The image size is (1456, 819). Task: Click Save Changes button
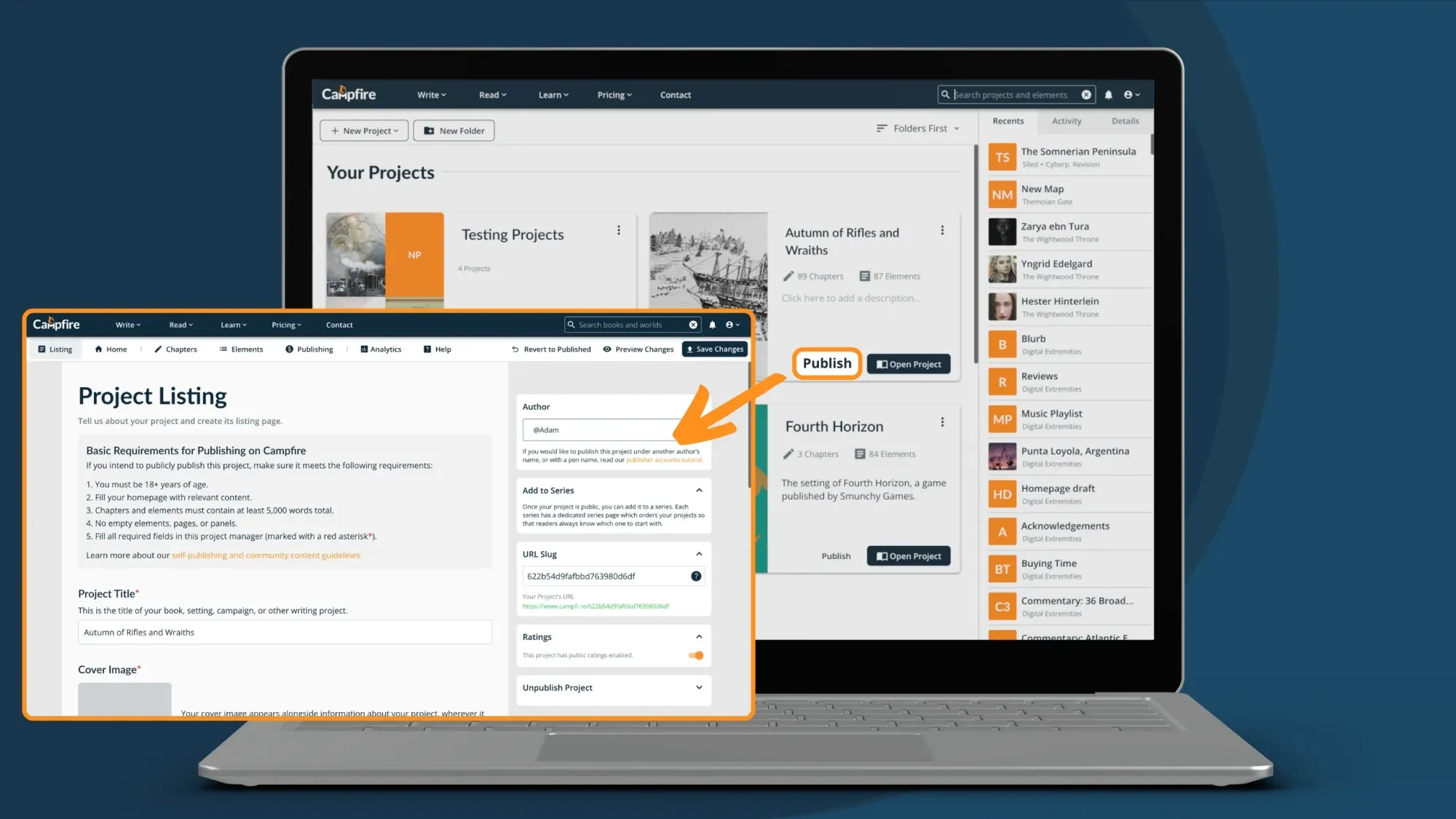(x=715, y=349)
